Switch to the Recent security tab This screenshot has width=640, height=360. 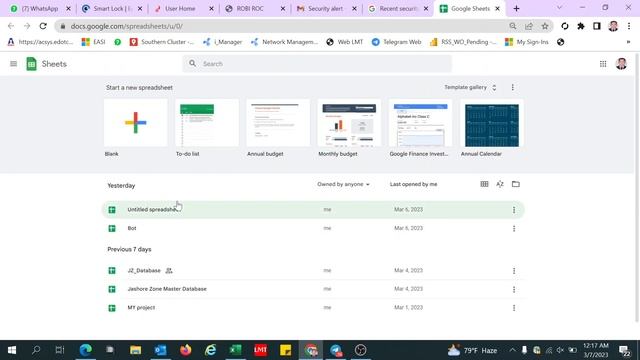click(x=398, y=9)
